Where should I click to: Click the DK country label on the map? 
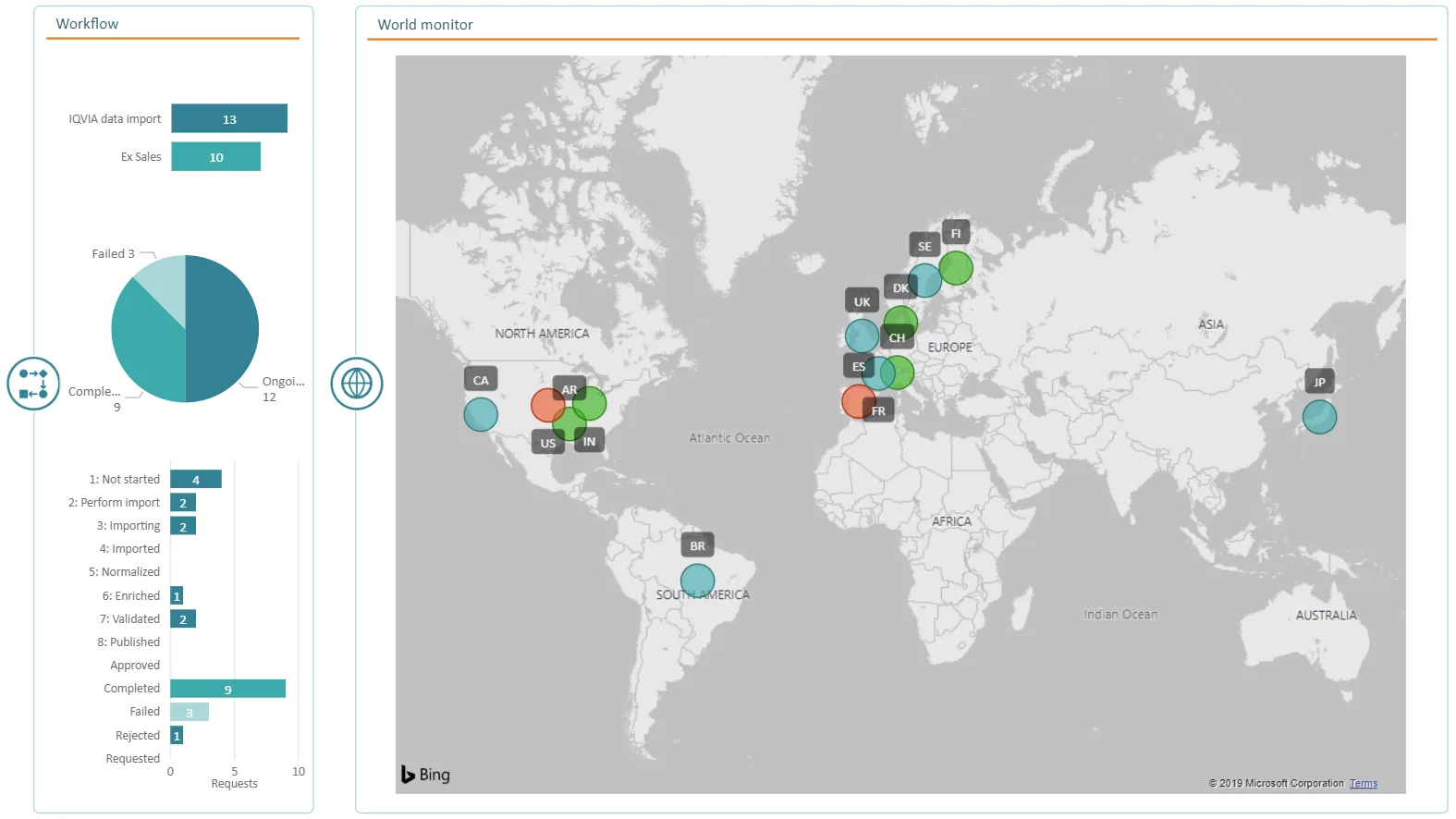tap(900, 287)
